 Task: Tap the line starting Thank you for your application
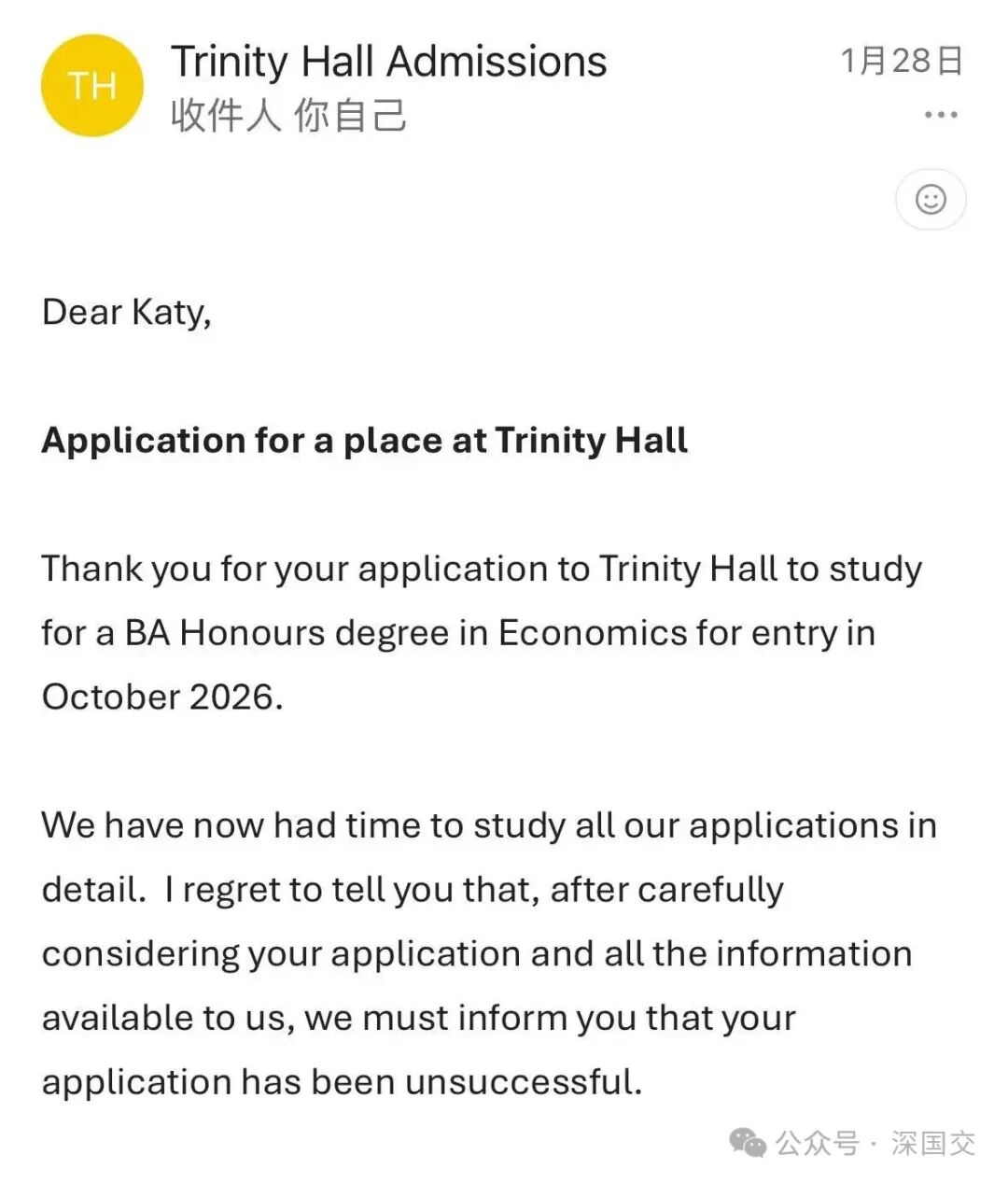click(x=482, y=569)
